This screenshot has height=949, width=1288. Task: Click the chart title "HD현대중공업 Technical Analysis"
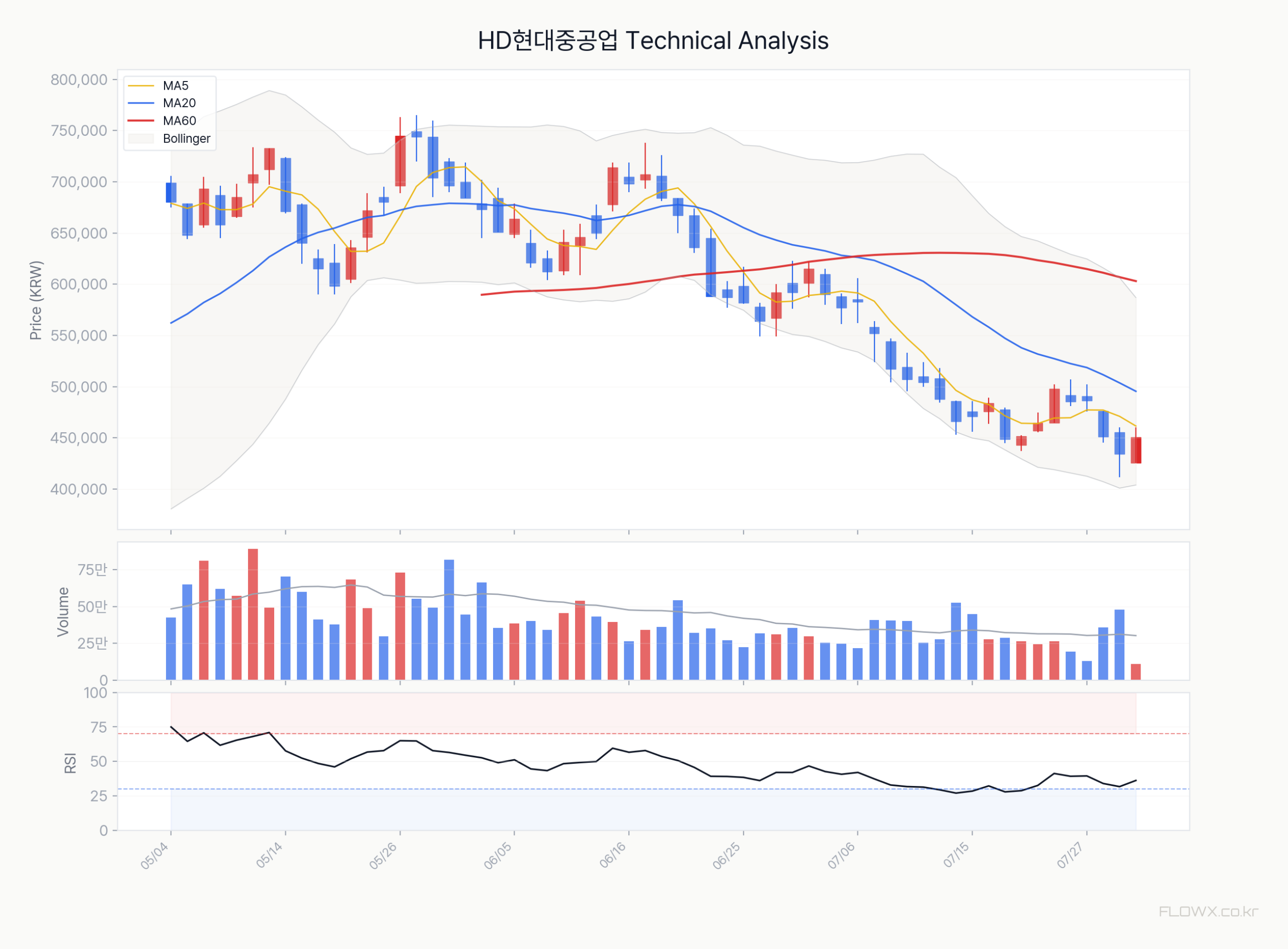[x=653, y=41]
